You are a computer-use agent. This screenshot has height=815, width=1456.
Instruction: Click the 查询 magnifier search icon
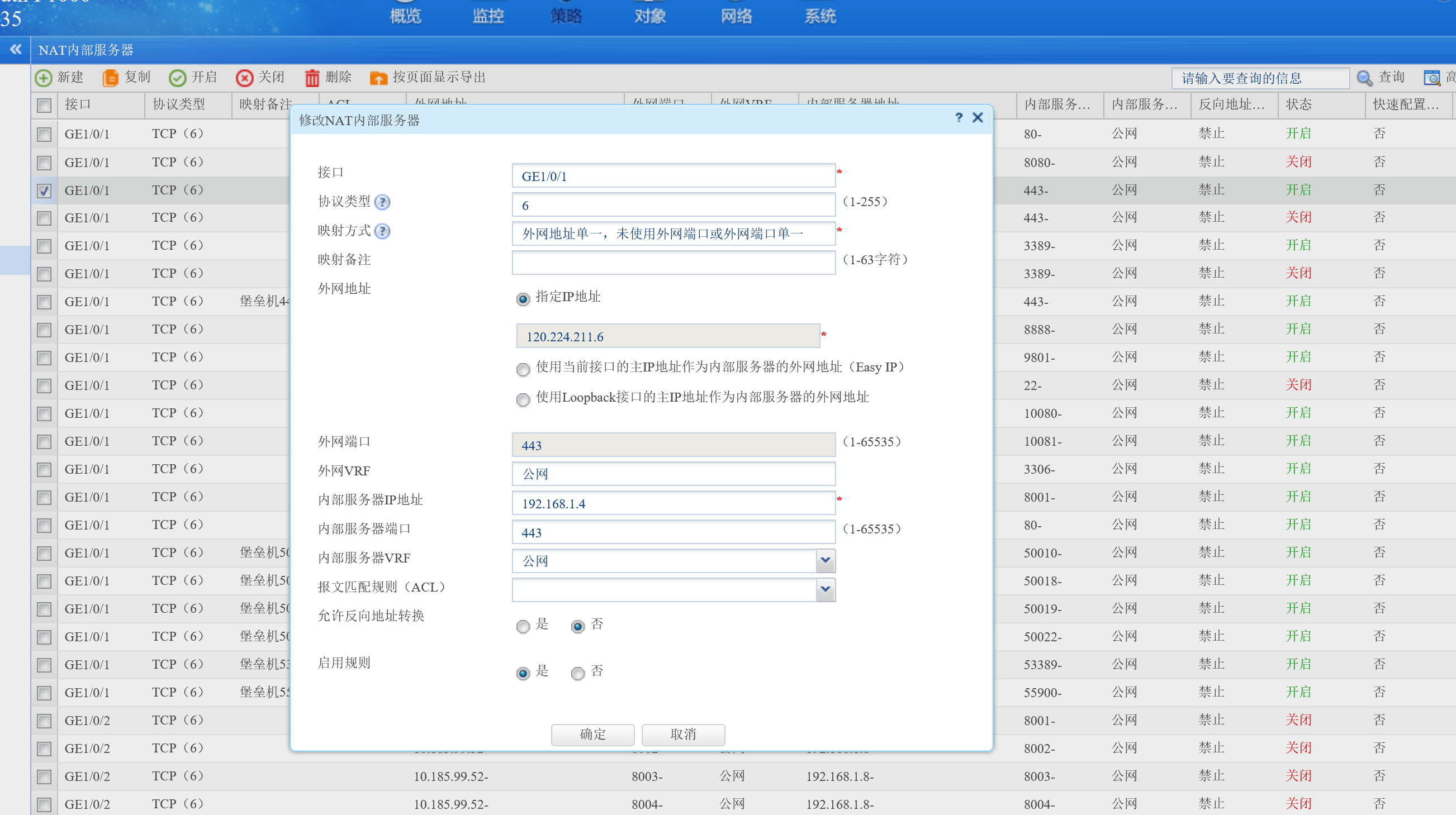click(1364, 78)
